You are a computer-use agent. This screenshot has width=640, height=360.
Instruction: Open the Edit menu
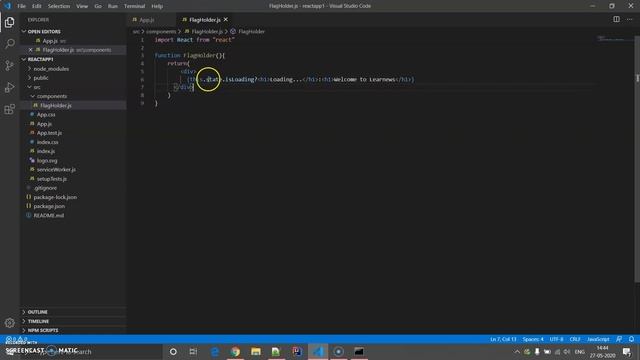37,6
